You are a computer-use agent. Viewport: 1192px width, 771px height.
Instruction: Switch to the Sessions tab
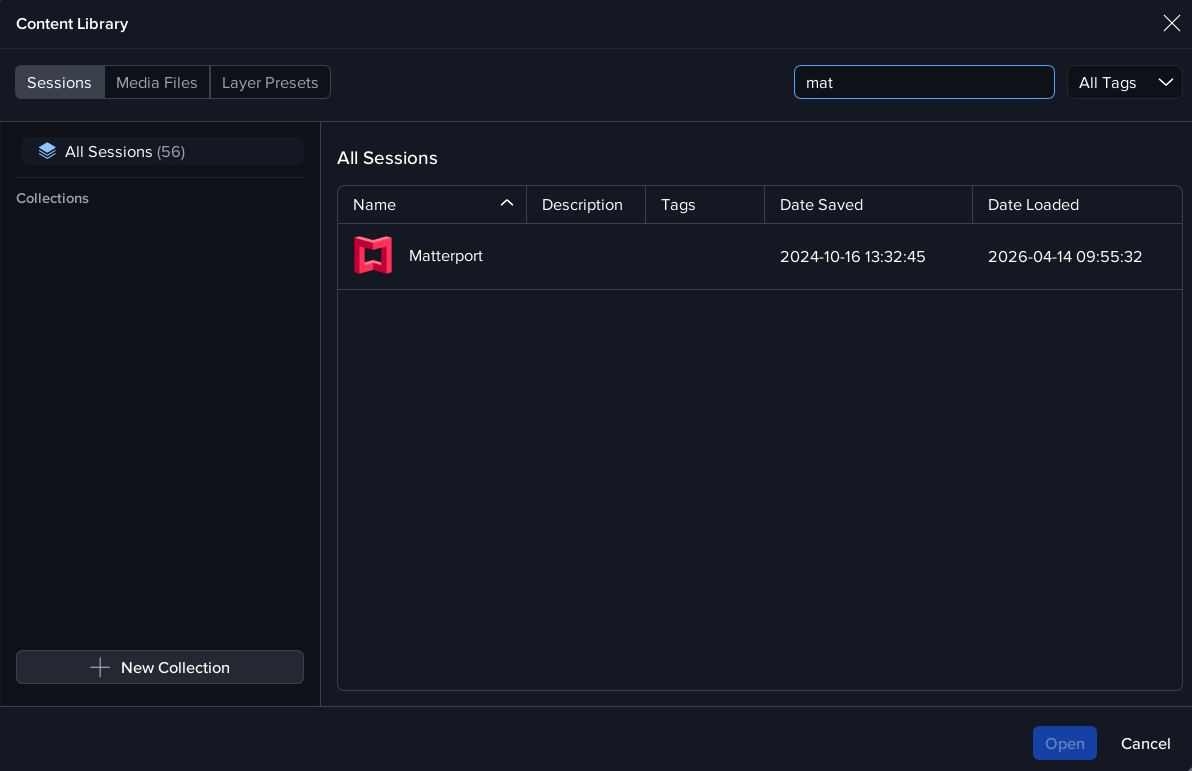click(x=59, y=82)
